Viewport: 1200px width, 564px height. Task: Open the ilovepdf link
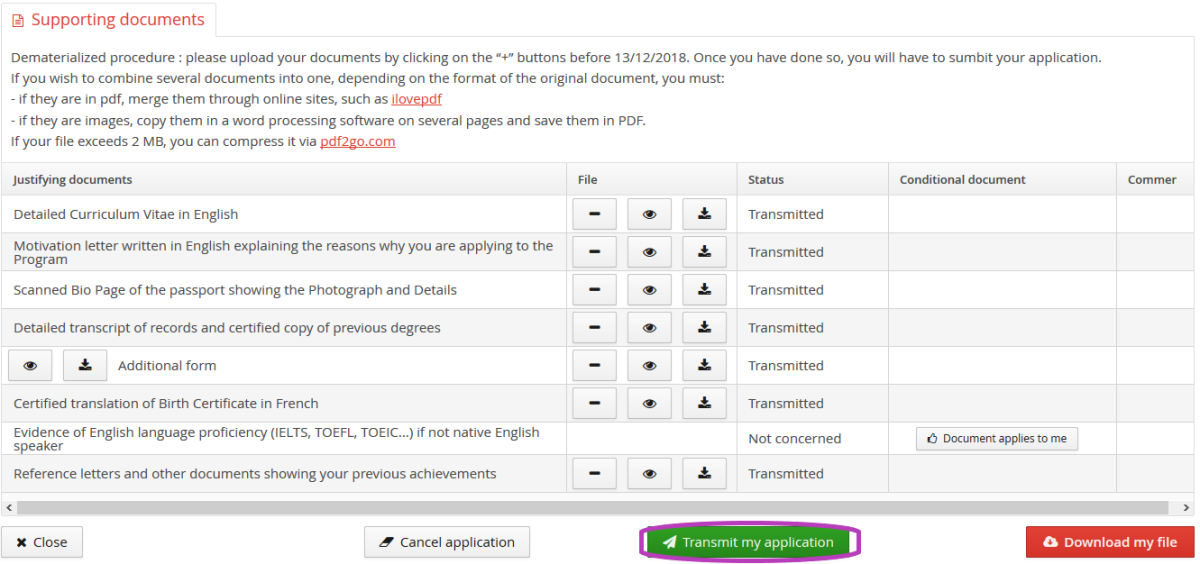pos(416,100)
